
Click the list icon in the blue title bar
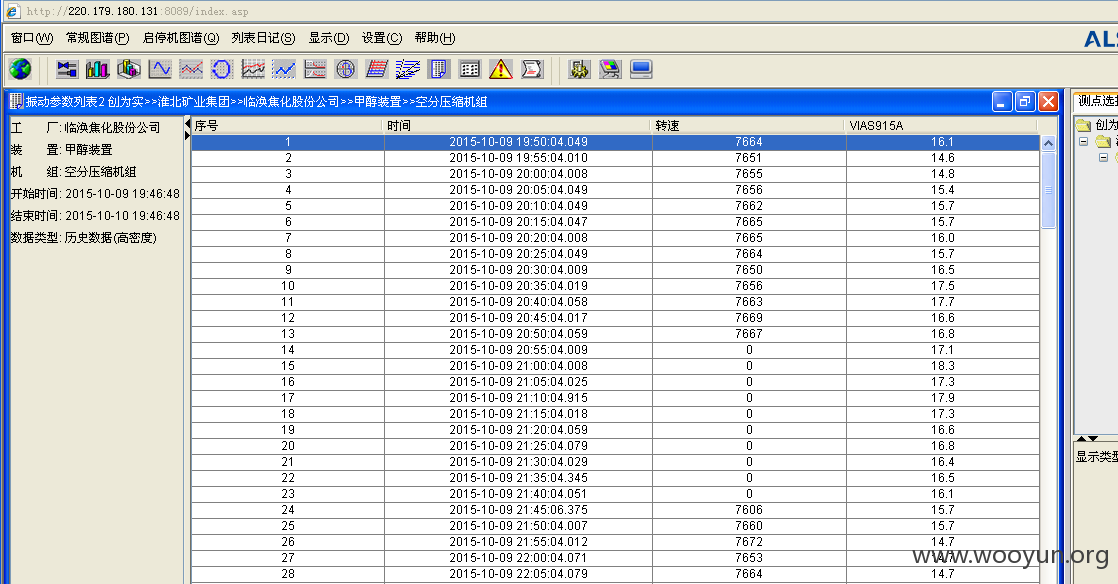click(16, 101)
